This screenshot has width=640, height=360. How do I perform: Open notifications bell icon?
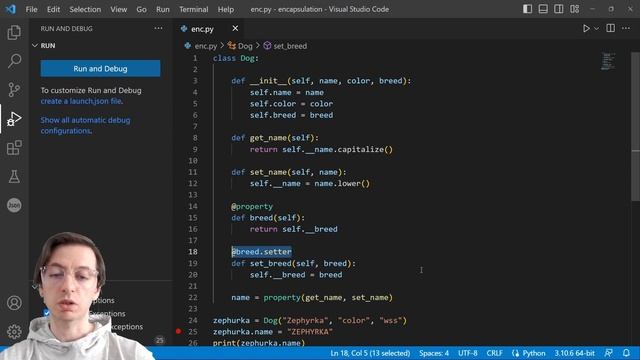click(627, 353)
